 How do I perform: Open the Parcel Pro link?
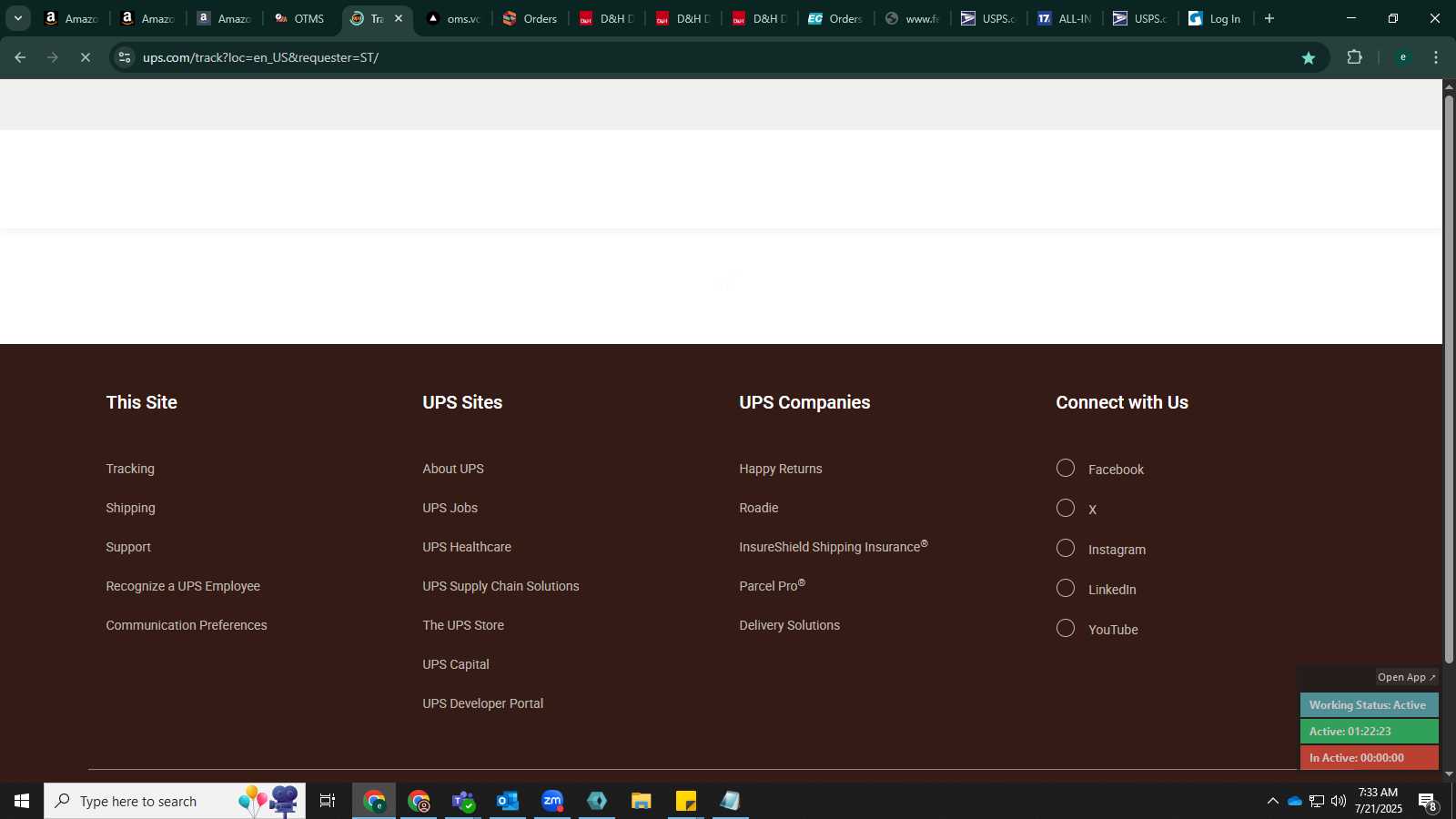point(772,585)
